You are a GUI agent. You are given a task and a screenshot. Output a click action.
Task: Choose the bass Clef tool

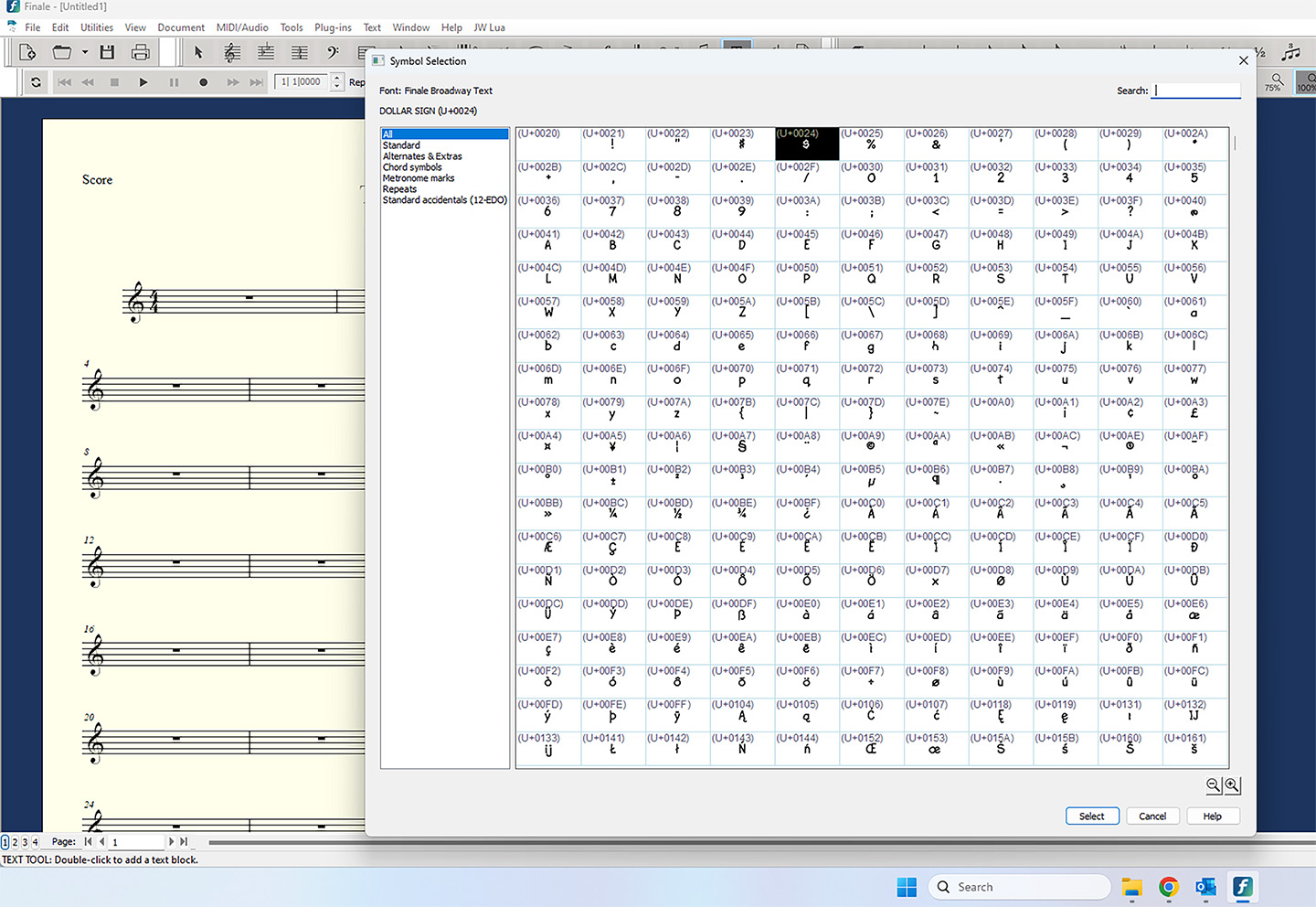333,52
